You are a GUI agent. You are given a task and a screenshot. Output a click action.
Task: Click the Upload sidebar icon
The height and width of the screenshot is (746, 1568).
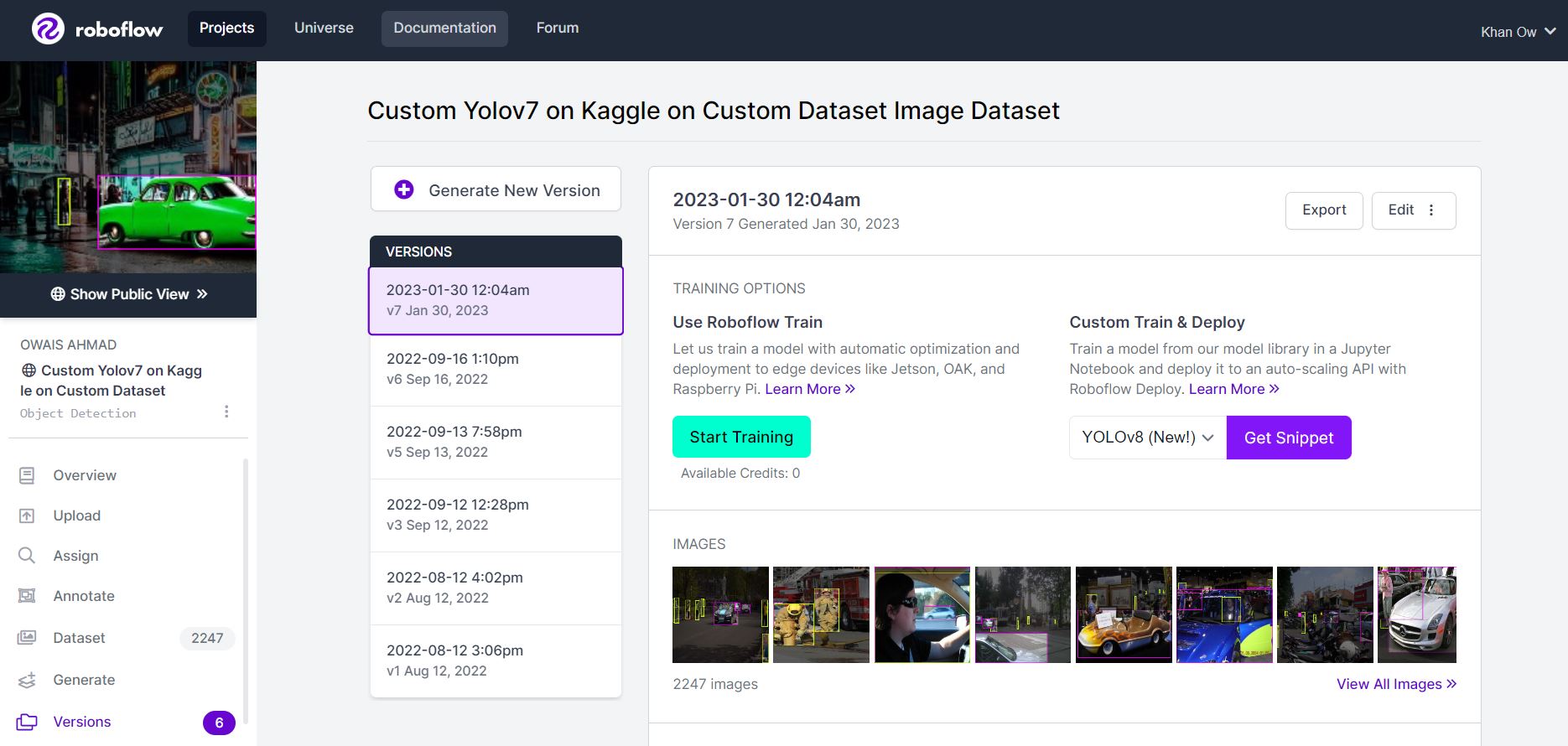tap(27, 515)
